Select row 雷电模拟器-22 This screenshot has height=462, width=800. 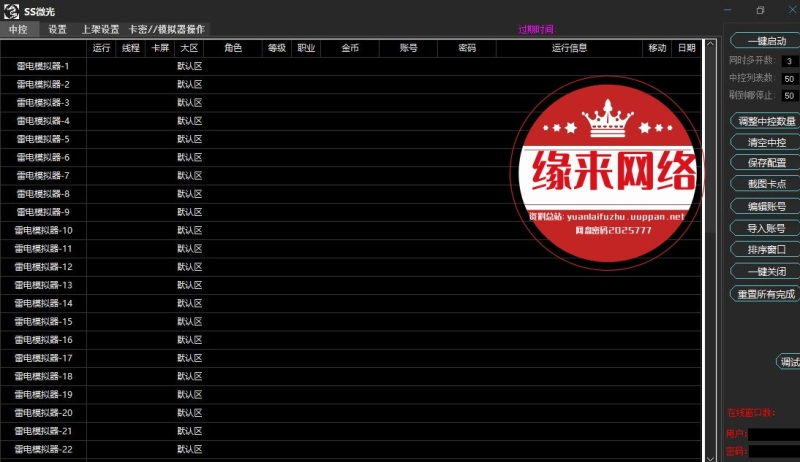tap(351, 449)
